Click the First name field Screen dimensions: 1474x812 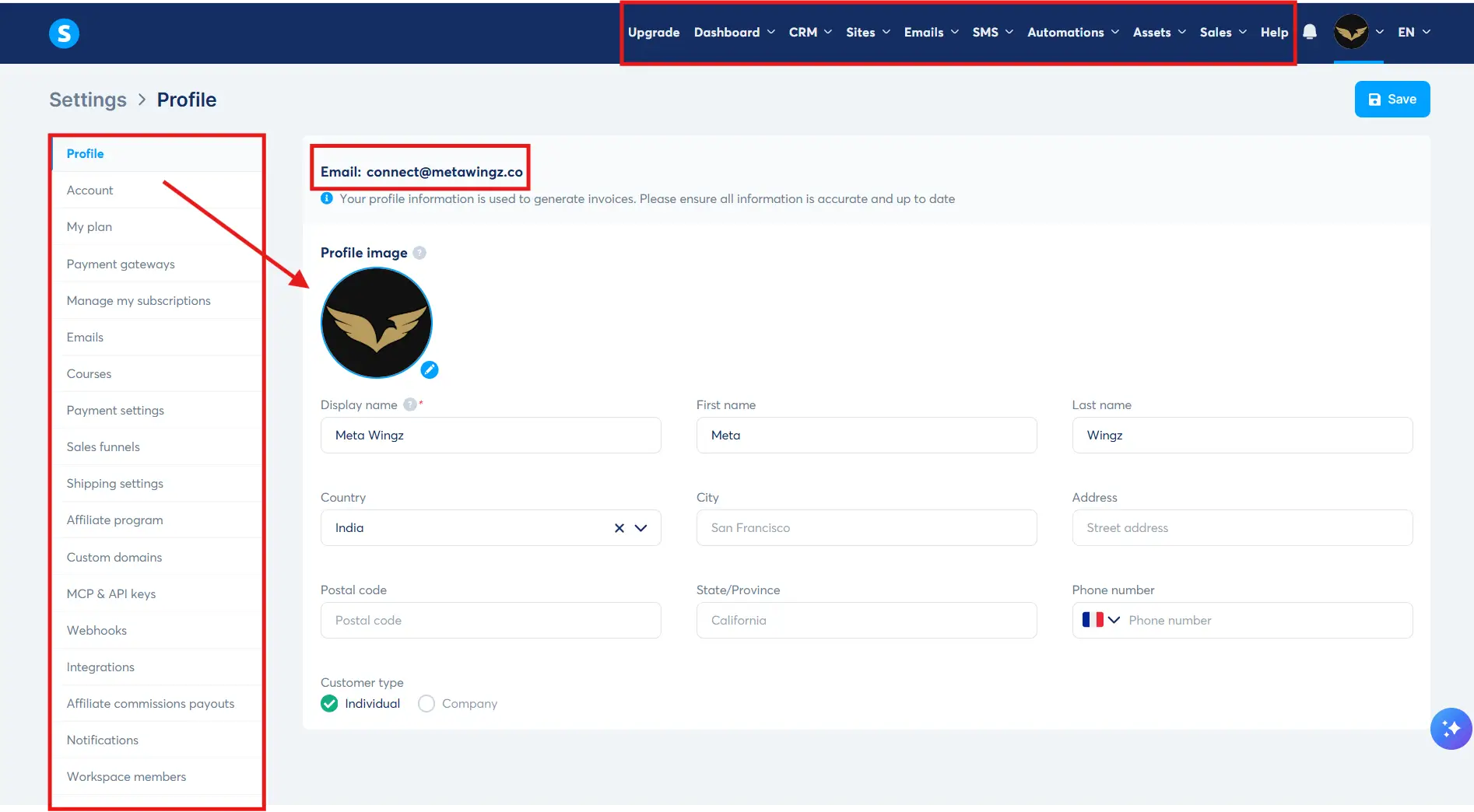[x=866, y=435]
